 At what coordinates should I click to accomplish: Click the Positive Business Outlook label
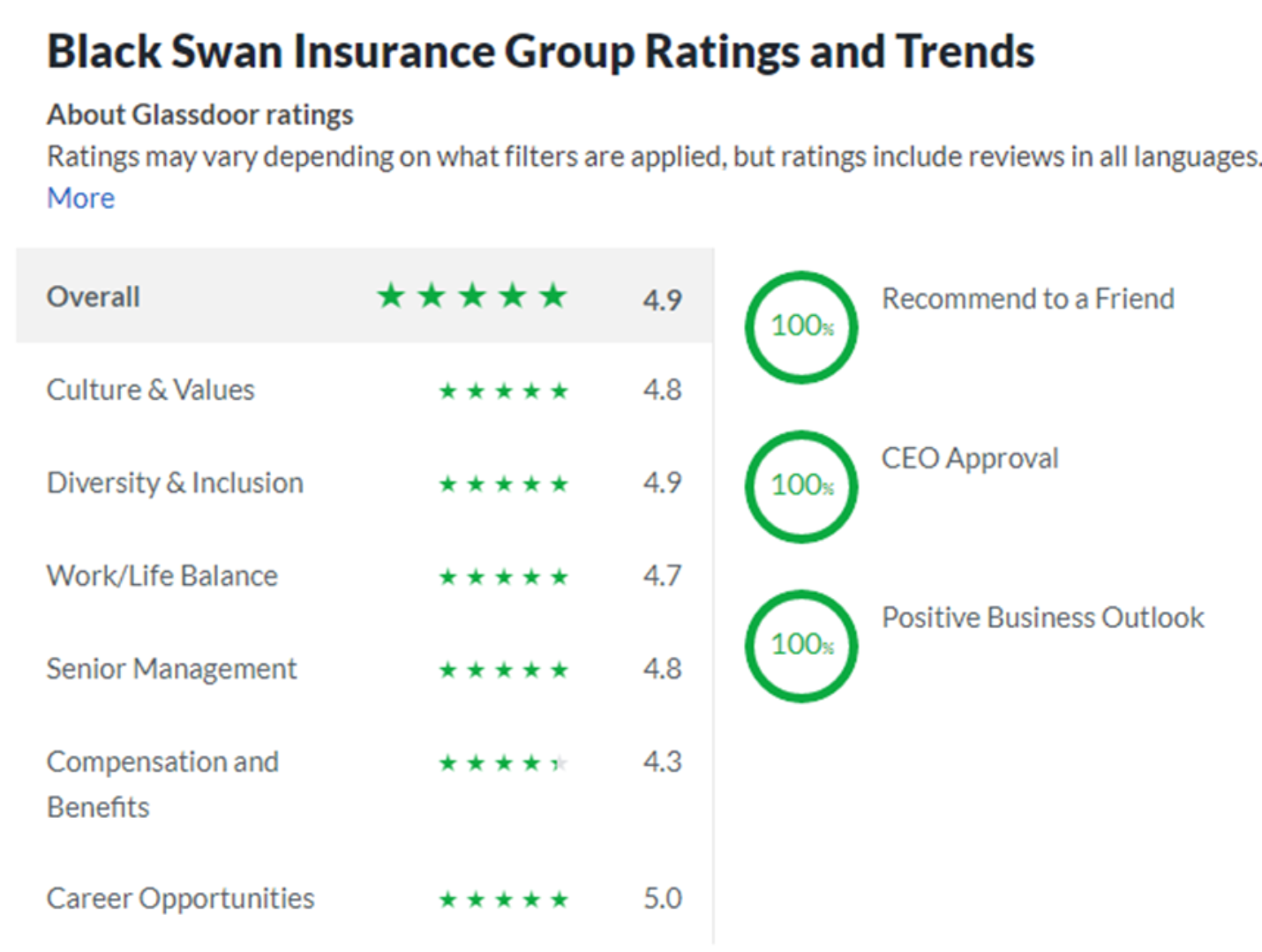(1043, 618)
